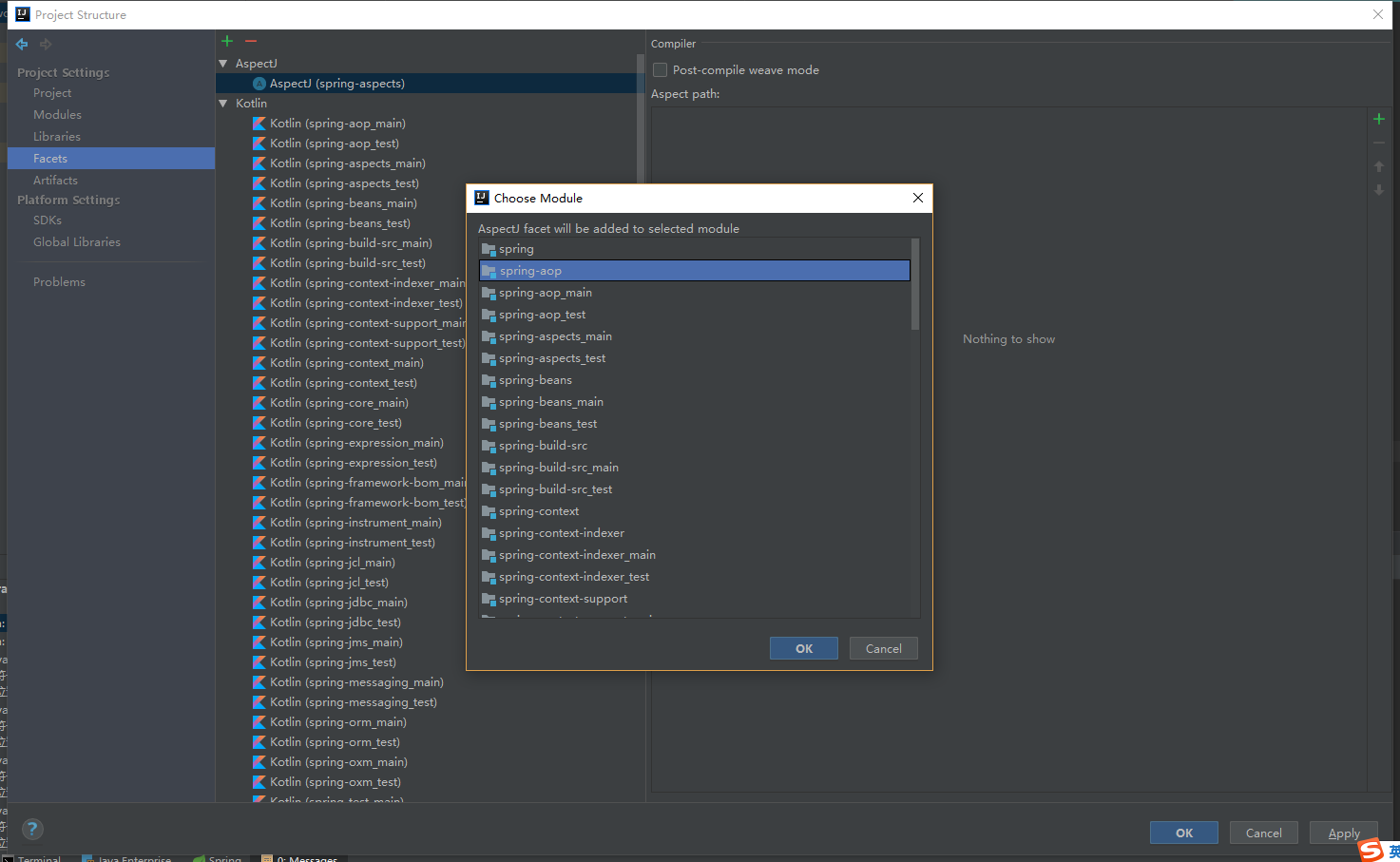The image size is (1400, 862).
Task: Select spring-build-src_test module
Action: click(x=695, y=489)
